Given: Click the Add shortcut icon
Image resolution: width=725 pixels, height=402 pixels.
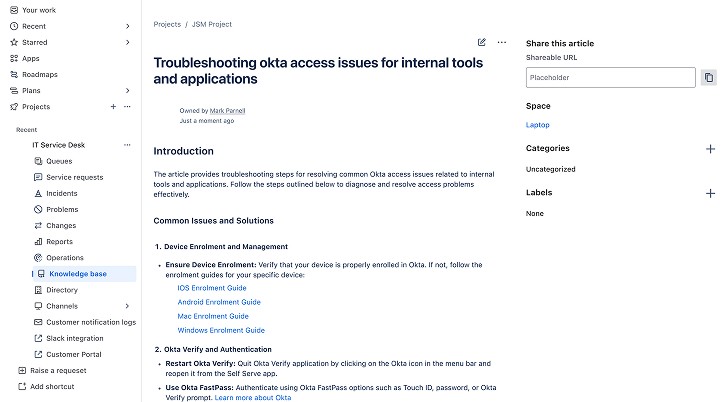Looking at the screenshot, I should tap(22, 386).
